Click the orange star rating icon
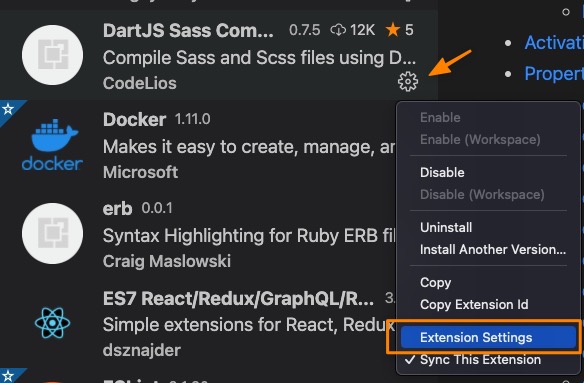This screenshot has width=584, height=383. pyautogui.click(x=393, y=30)
